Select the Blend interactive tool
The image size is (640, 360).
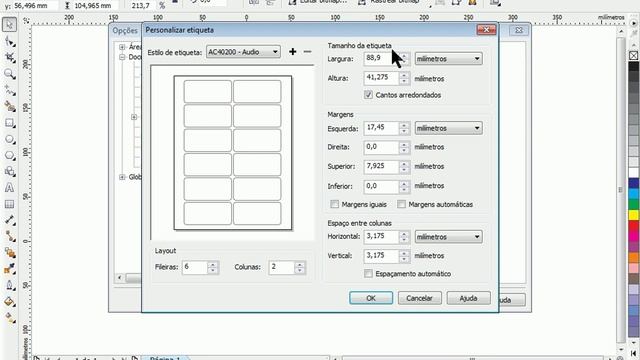[x=9, y=253]
